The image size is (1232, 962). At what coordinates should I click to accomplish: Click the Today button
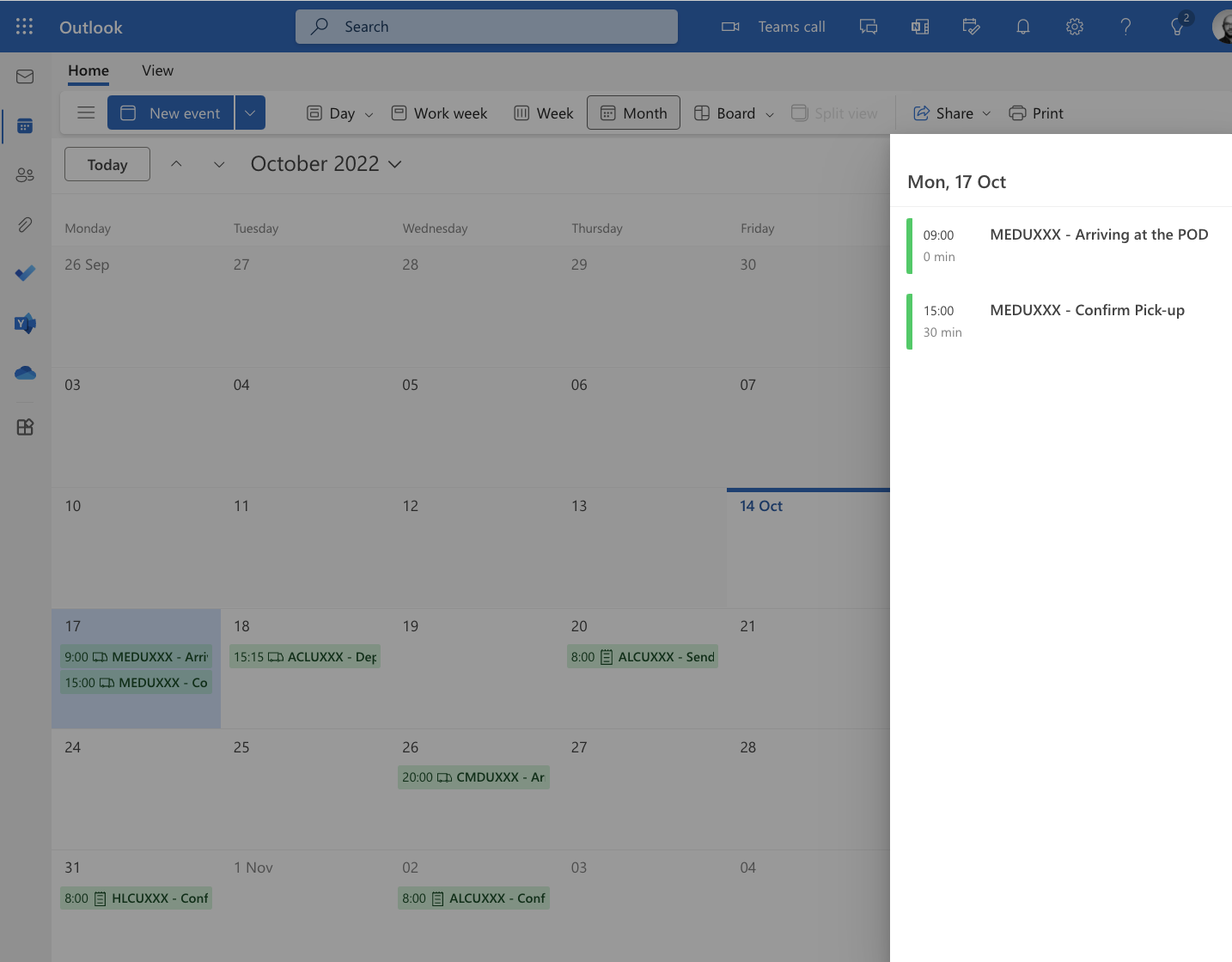[107, 164]
